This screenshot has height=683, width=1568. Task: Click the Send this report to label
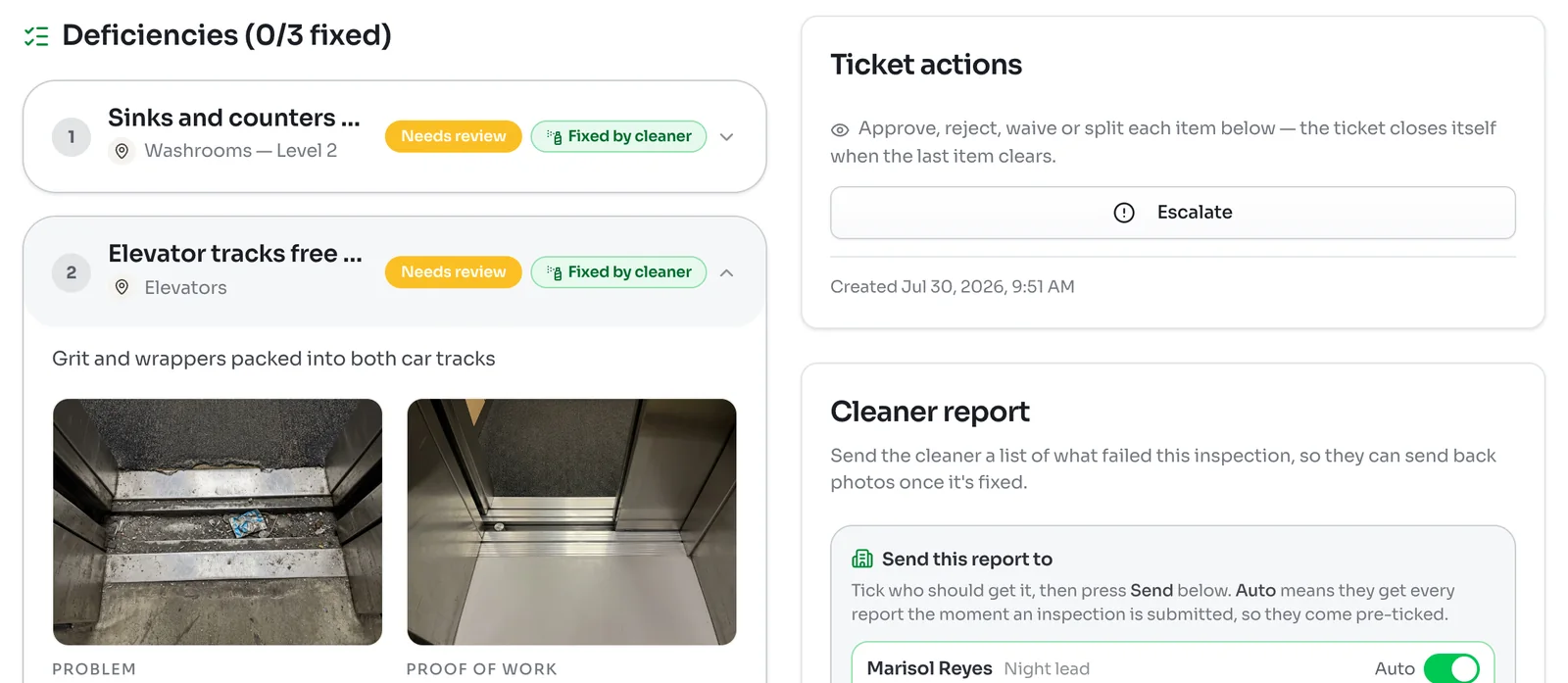click(967, 559)
